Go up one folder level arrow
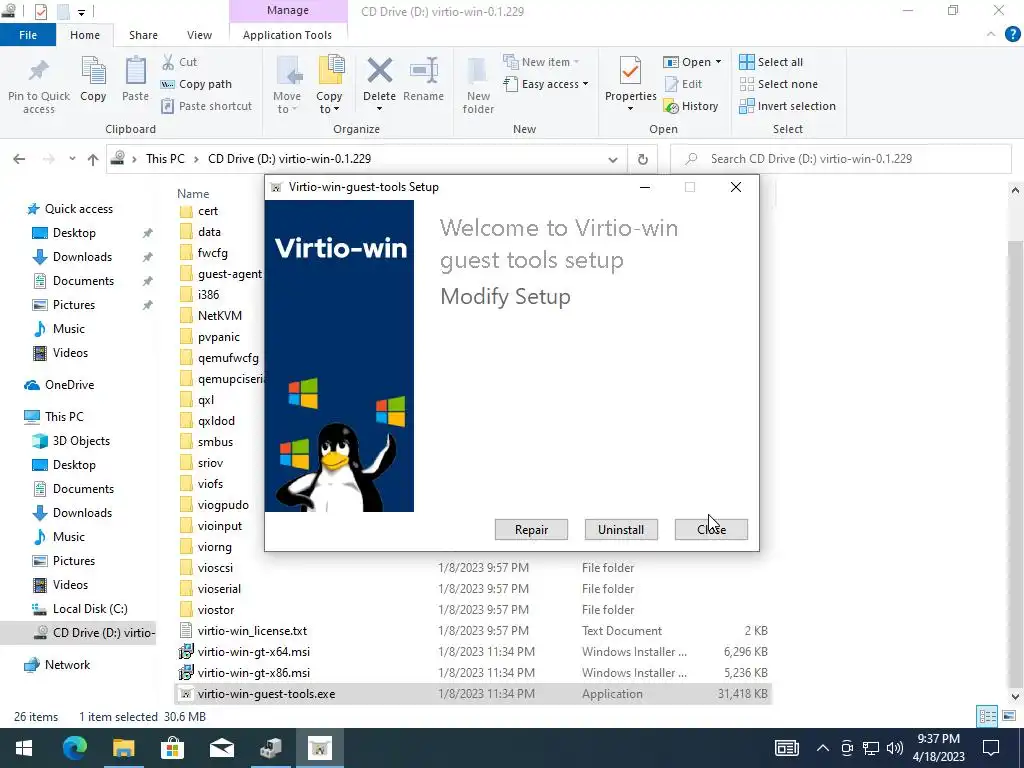Image resolution: width=1024 pixels, height=768 pixels. [93, 159]
